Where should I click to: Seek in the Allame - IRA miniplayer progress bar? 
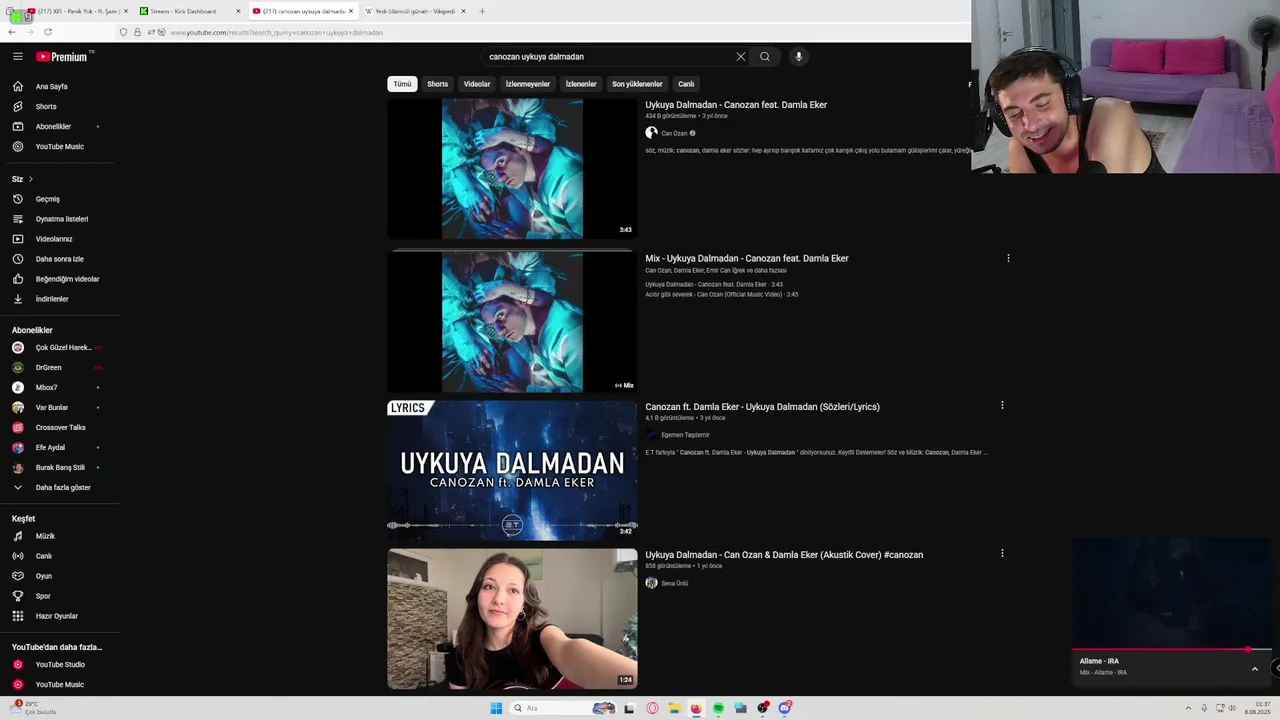pyautogui.click(x=1172, y=650)
